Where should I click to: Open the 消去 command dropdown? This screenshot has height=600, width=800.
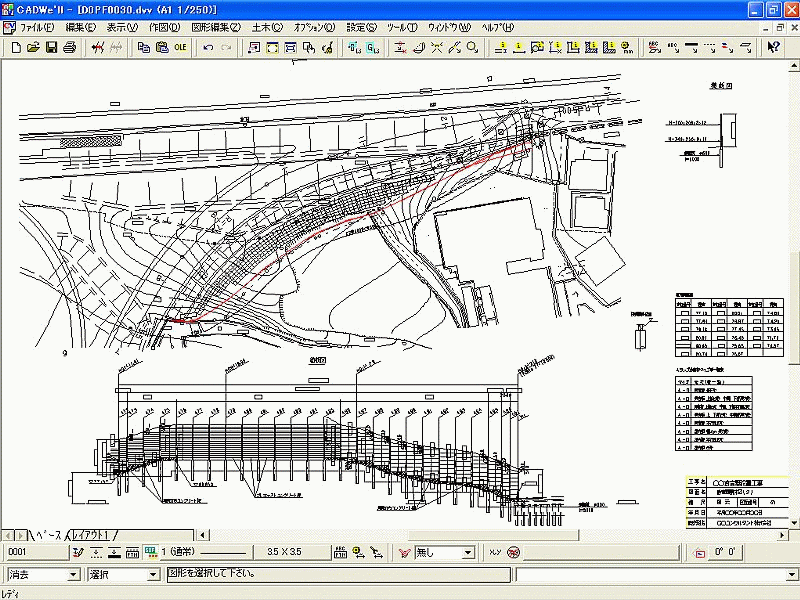point(72,574)
